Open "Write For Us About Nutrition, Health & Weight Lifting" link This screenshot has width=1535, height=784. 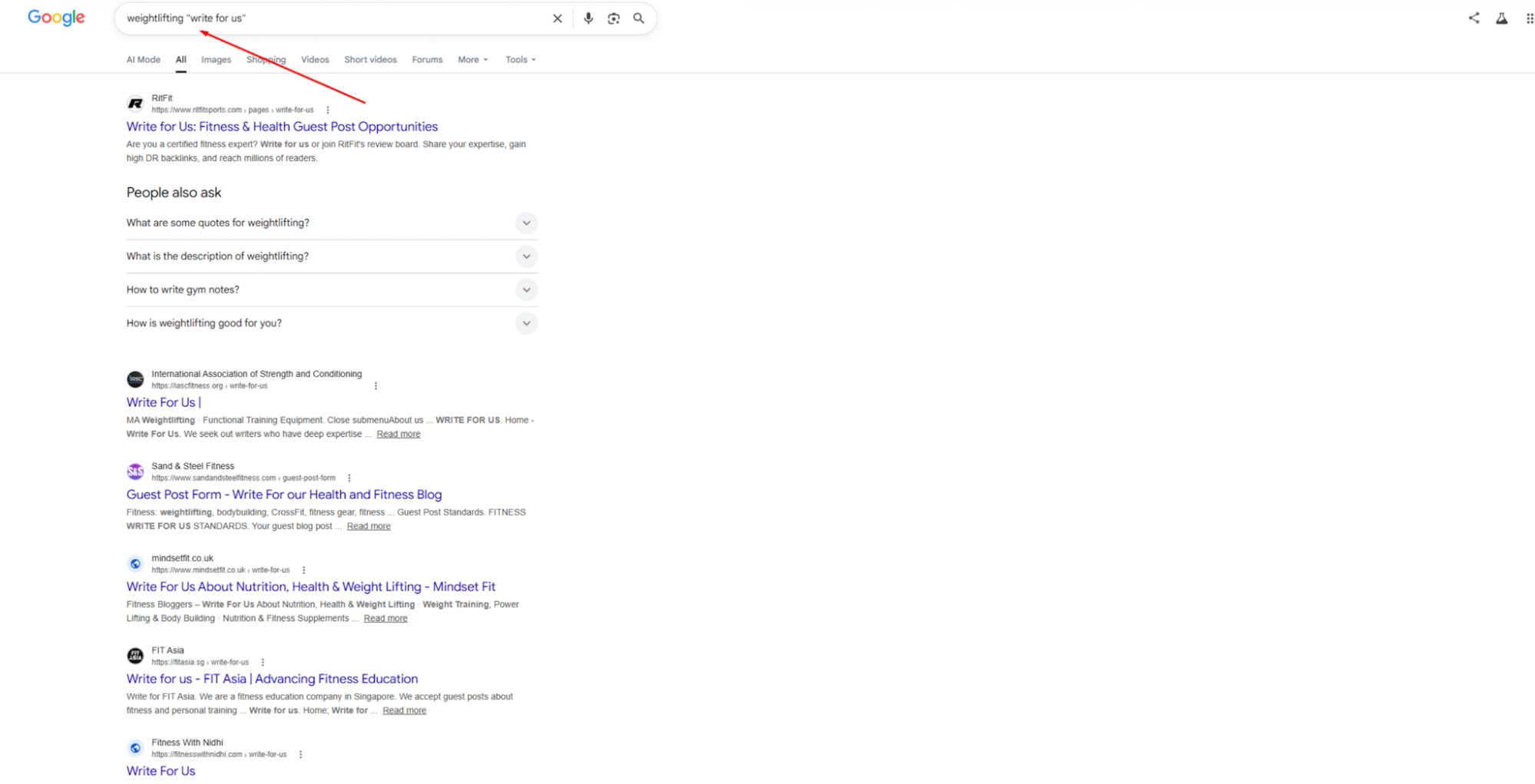point(311,587)
